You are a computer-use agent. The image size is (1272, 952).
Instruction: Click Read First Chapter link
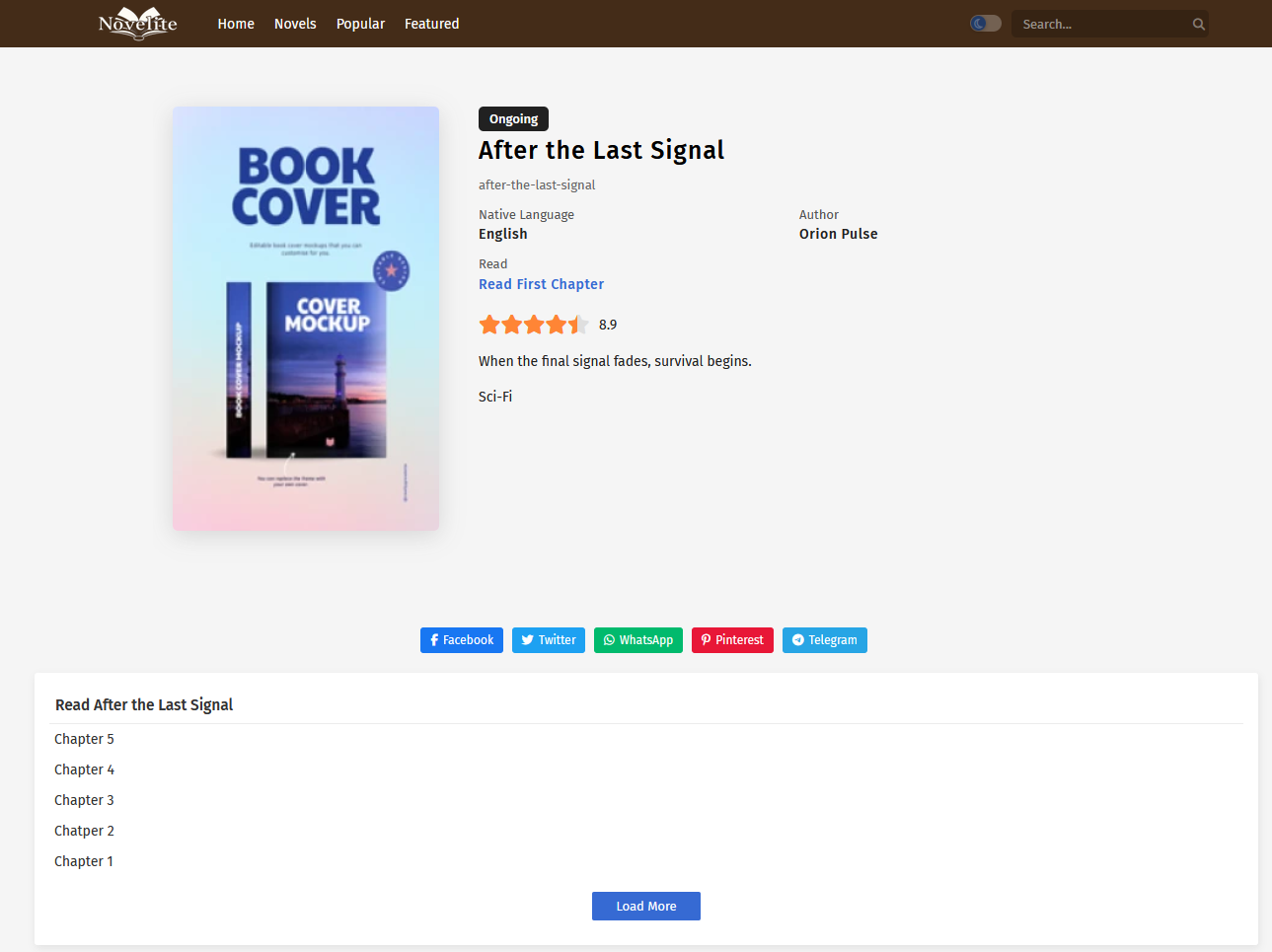(x=541, y=284)
